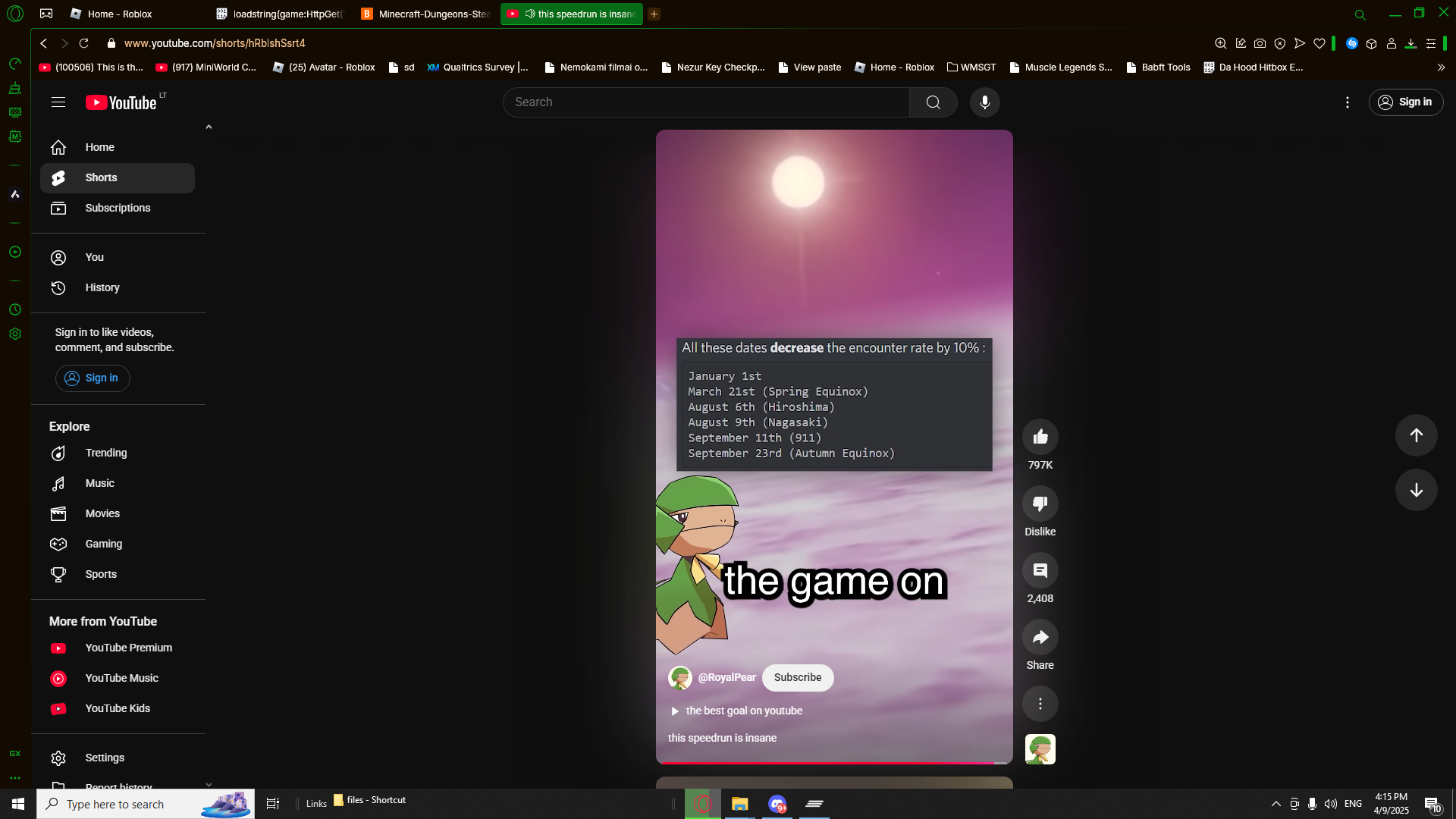
Task: Take a snapshot with the camera icon
Action: [x=1260, y=43]
